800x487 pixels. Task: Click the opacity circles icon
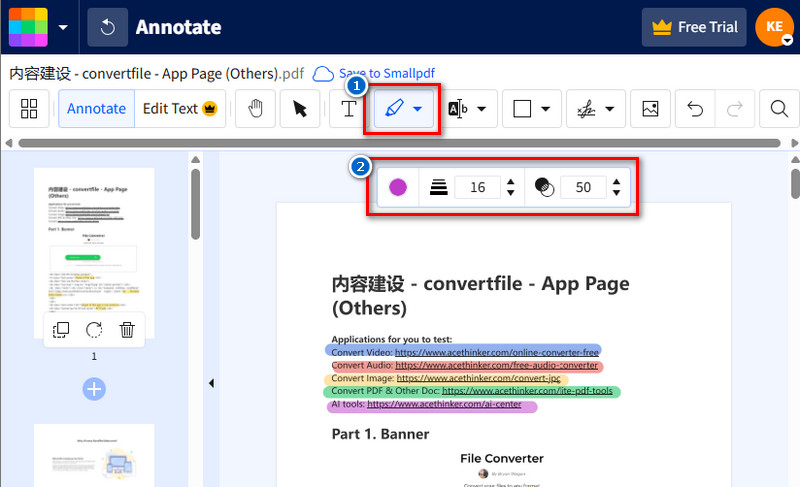tap(544, 187)
